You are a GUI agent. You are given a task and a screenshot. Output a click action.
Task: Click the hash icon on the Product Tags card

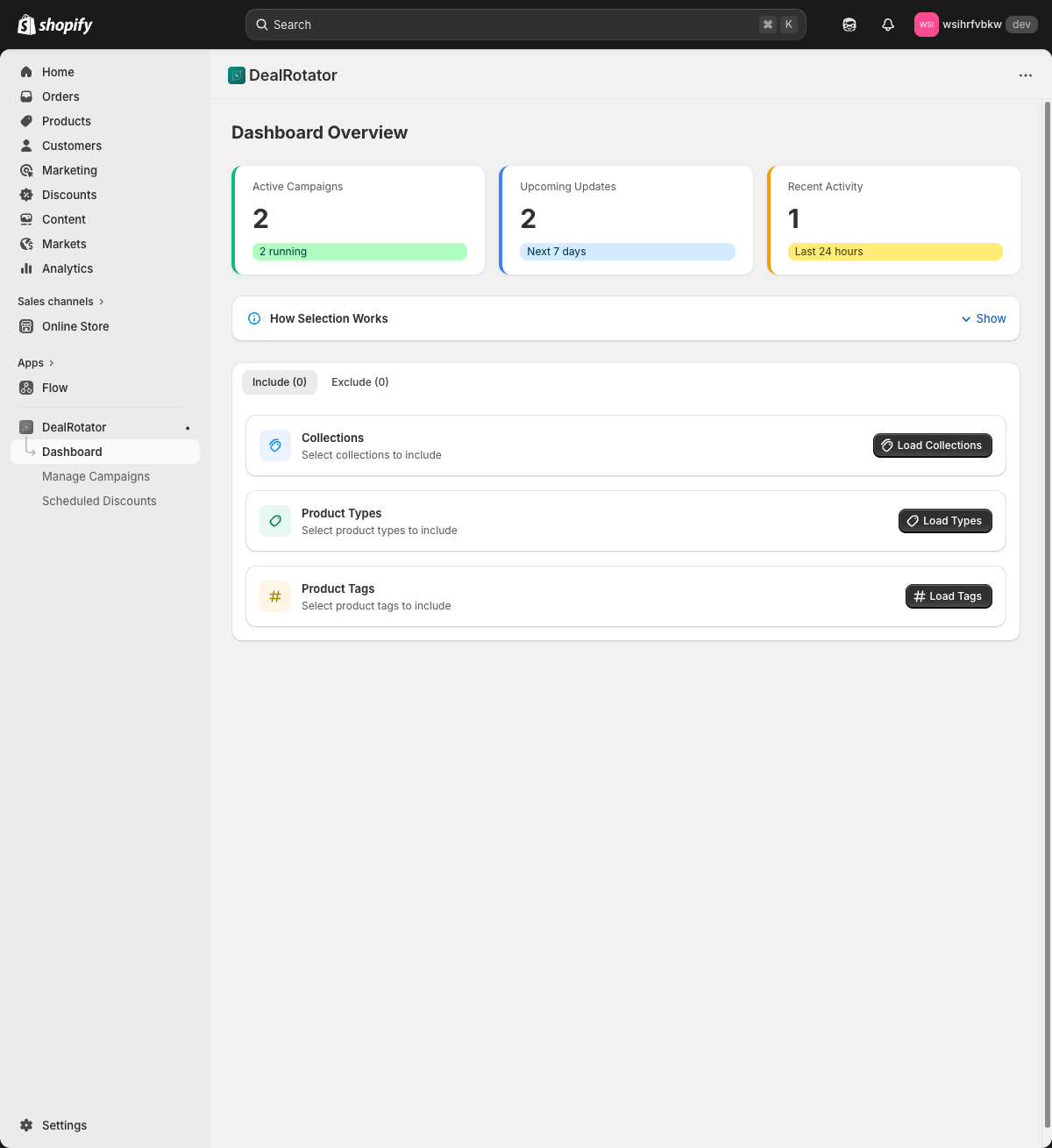[274, 596]
